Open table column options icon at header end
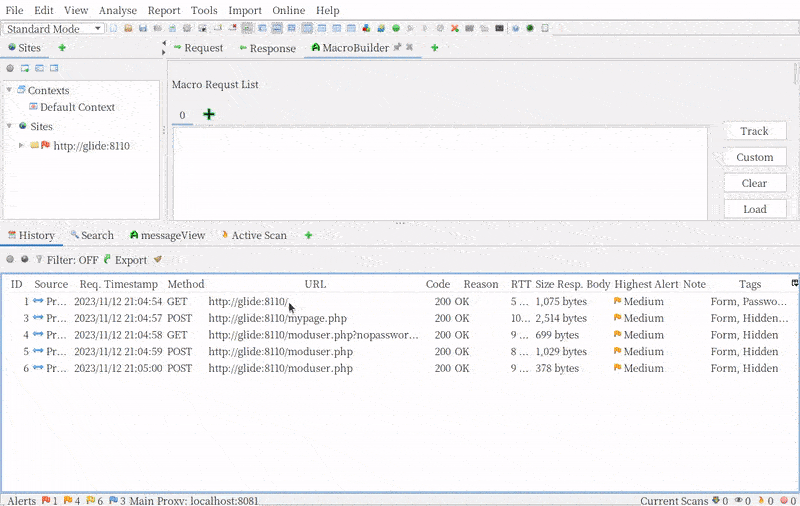 pyautogui.click(x=794, y=284)
